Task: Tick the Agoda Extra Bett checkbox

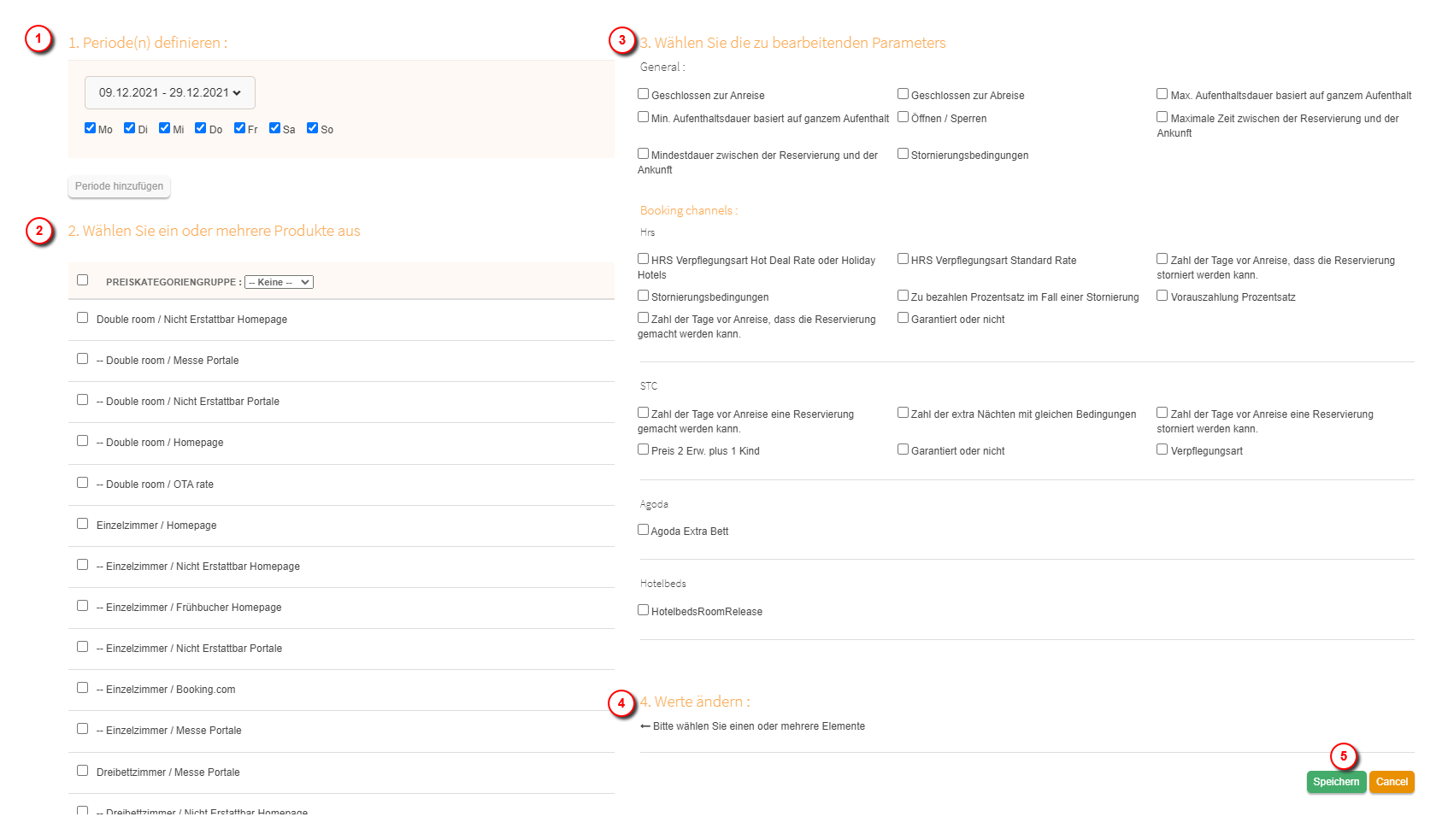Action: click(x=643, y=530)
